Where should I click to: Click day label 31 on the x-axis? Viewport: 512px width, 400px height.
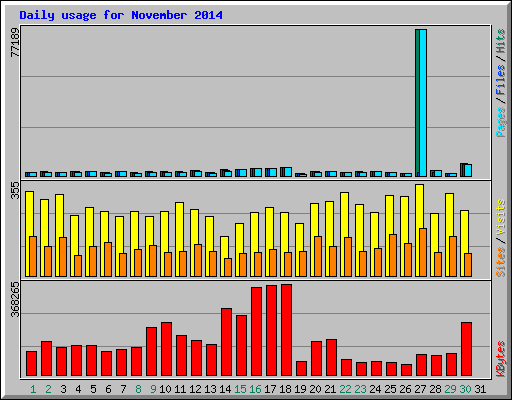pos(480,389)
